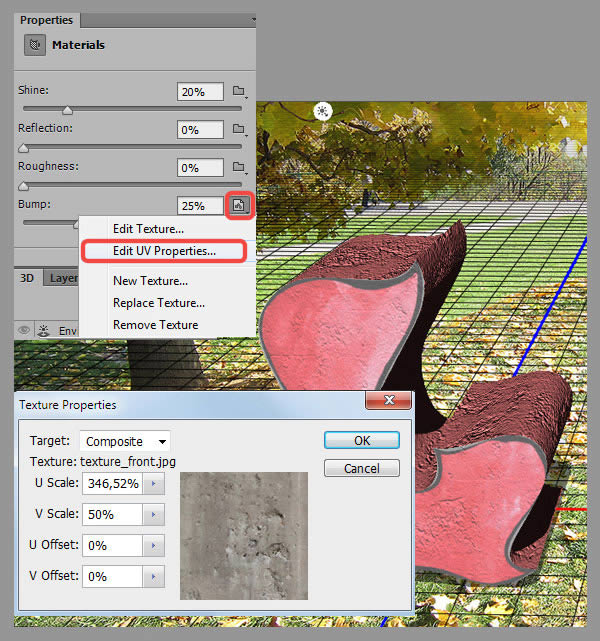Viewport: 600px width, 641px height.
Task: Open the Reflection texture folder icon
Action: (238, 129)
